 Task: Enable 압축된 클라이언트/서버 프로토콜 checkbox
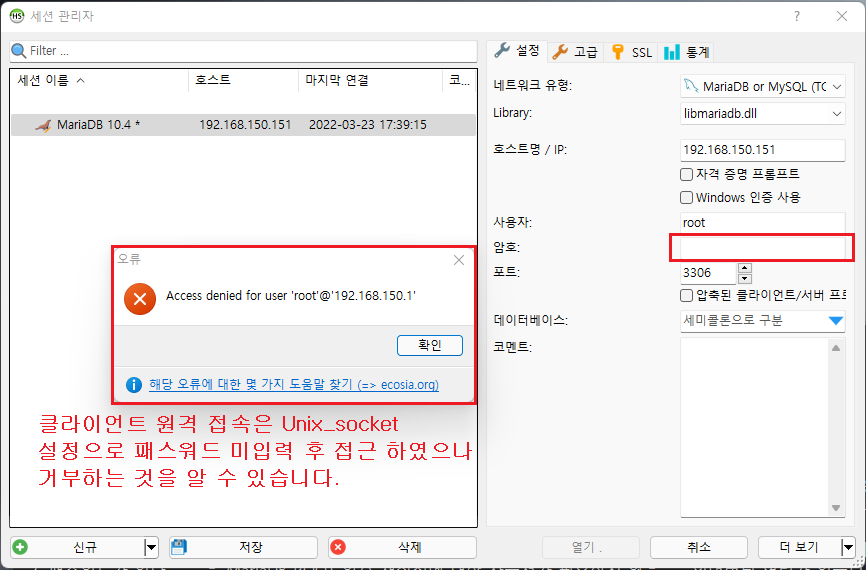(x=686, y=295)
